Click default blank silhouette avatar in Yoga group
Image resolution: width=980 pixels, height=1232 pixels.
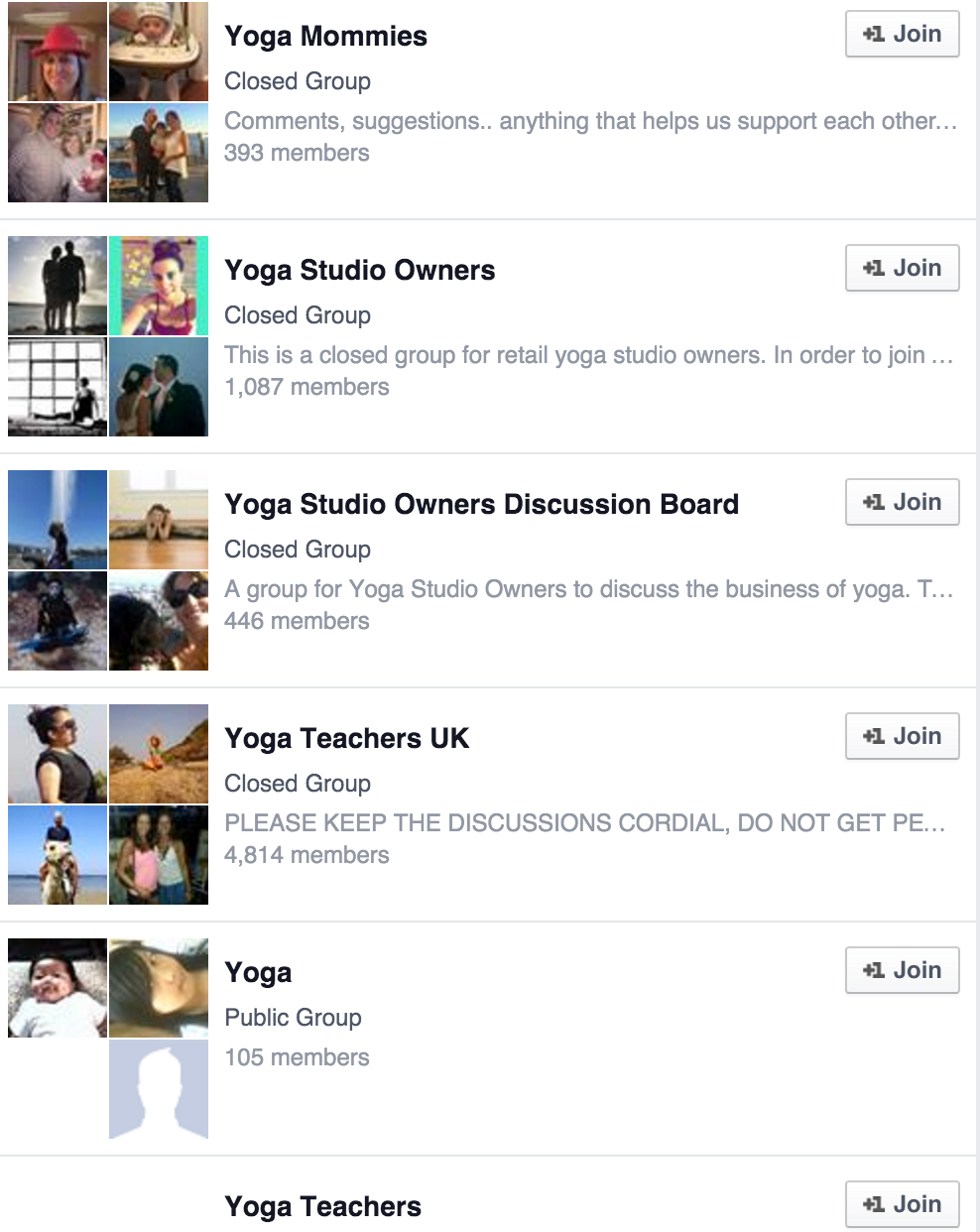pyautogui.click(x=159, y=1089)
